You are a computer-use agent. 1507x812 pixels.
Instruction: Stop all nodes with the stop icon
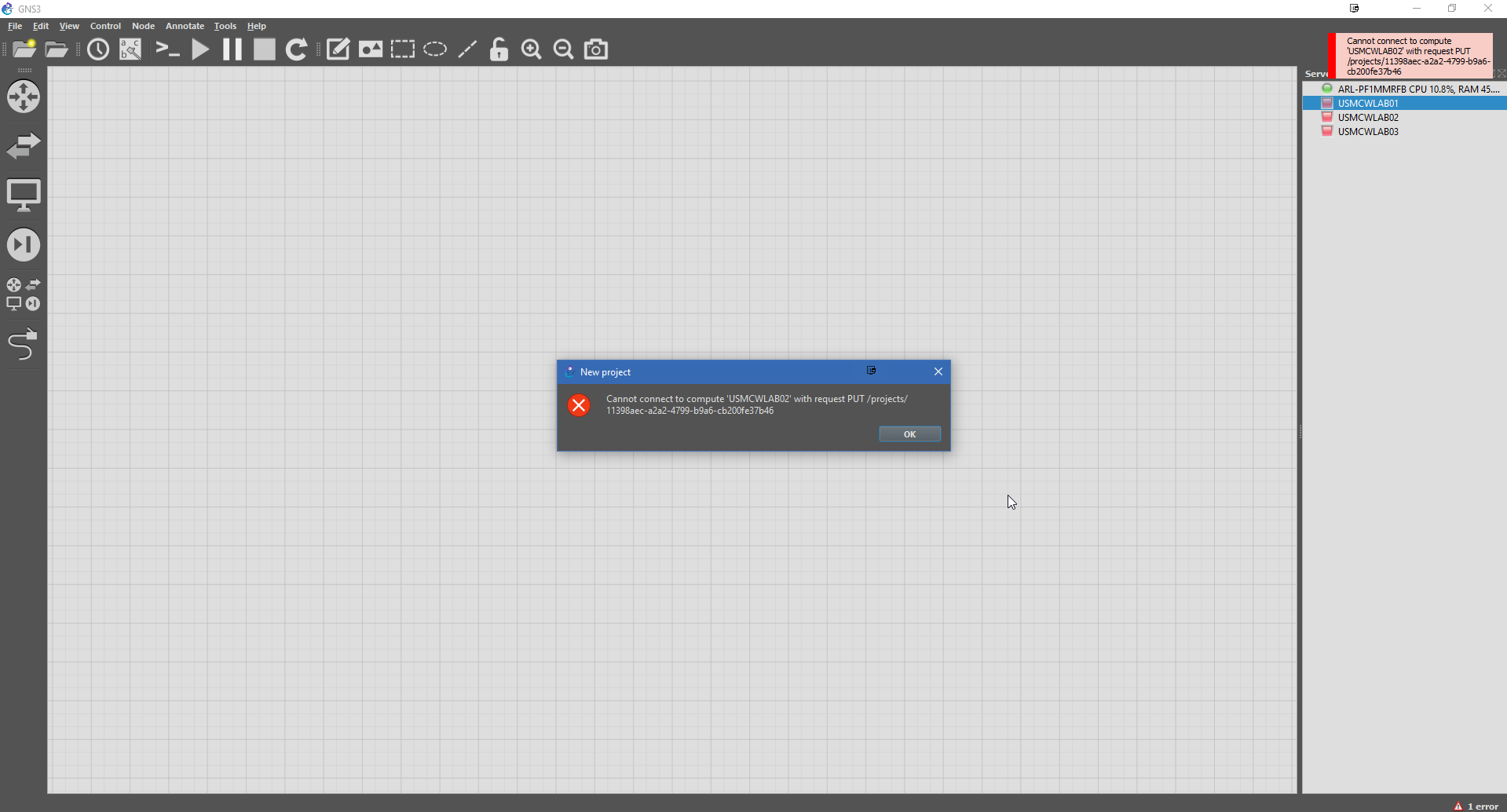point(264,49)
